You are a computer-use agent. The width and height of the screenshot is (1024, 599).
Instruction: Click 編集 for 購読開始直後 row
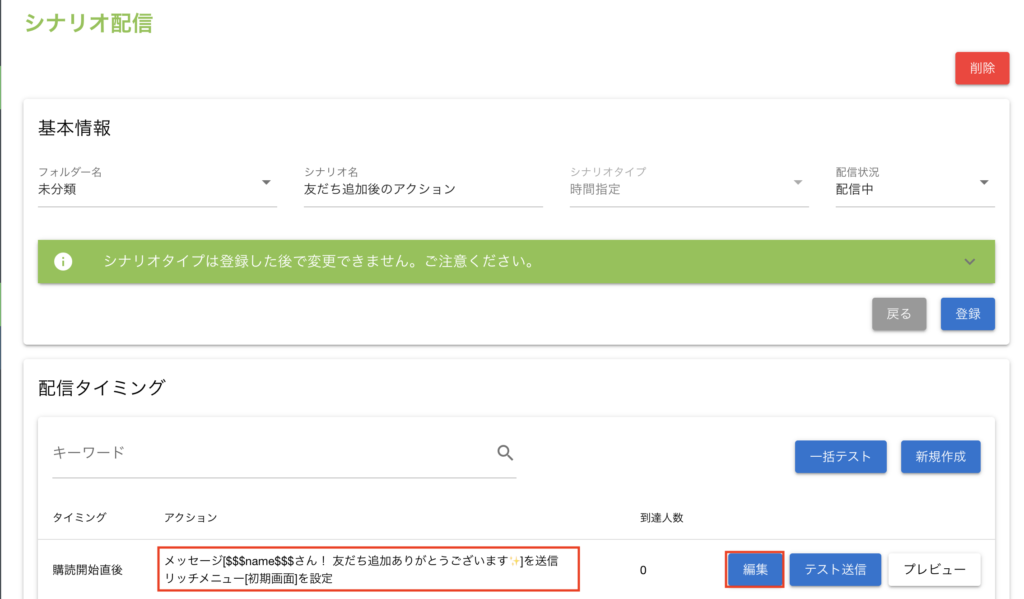tap(755, 569)
